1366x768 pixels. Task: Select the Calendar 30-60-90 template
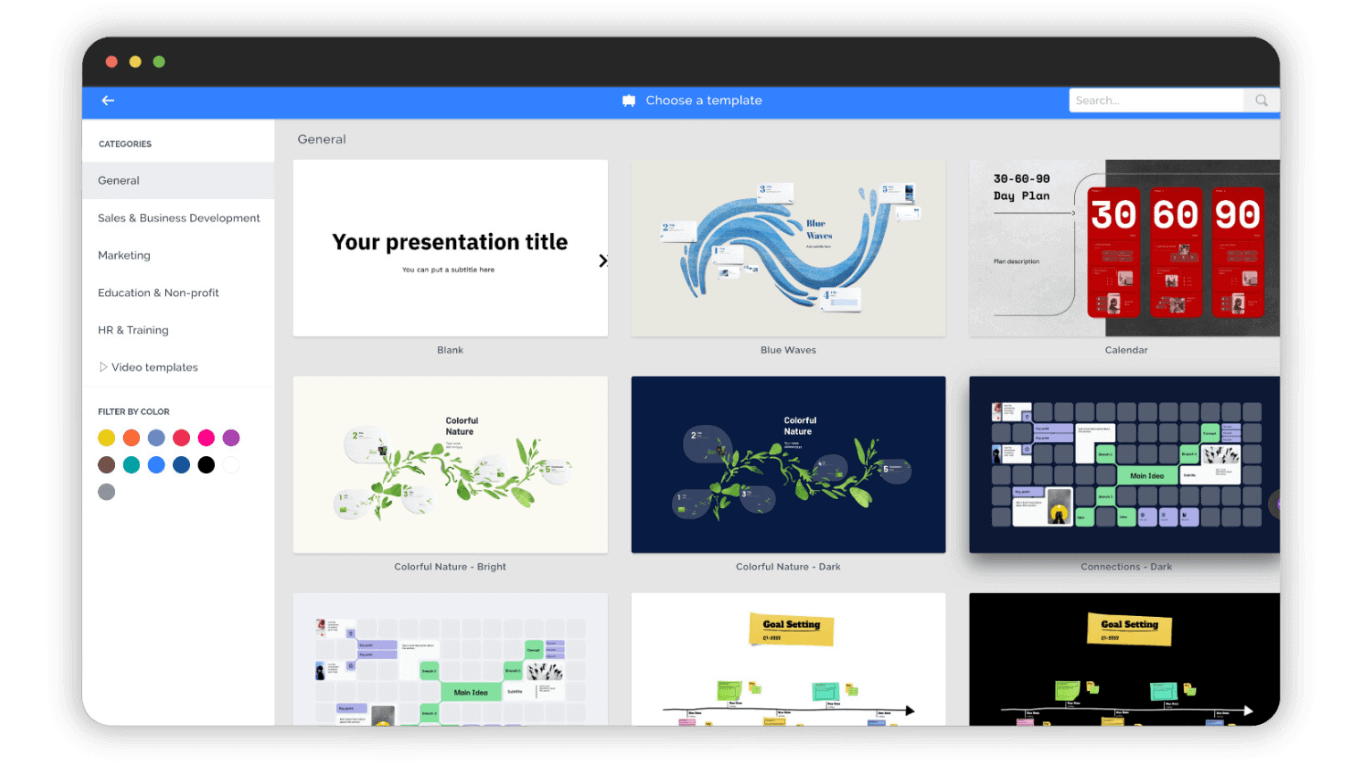[x=1124, y=247]
